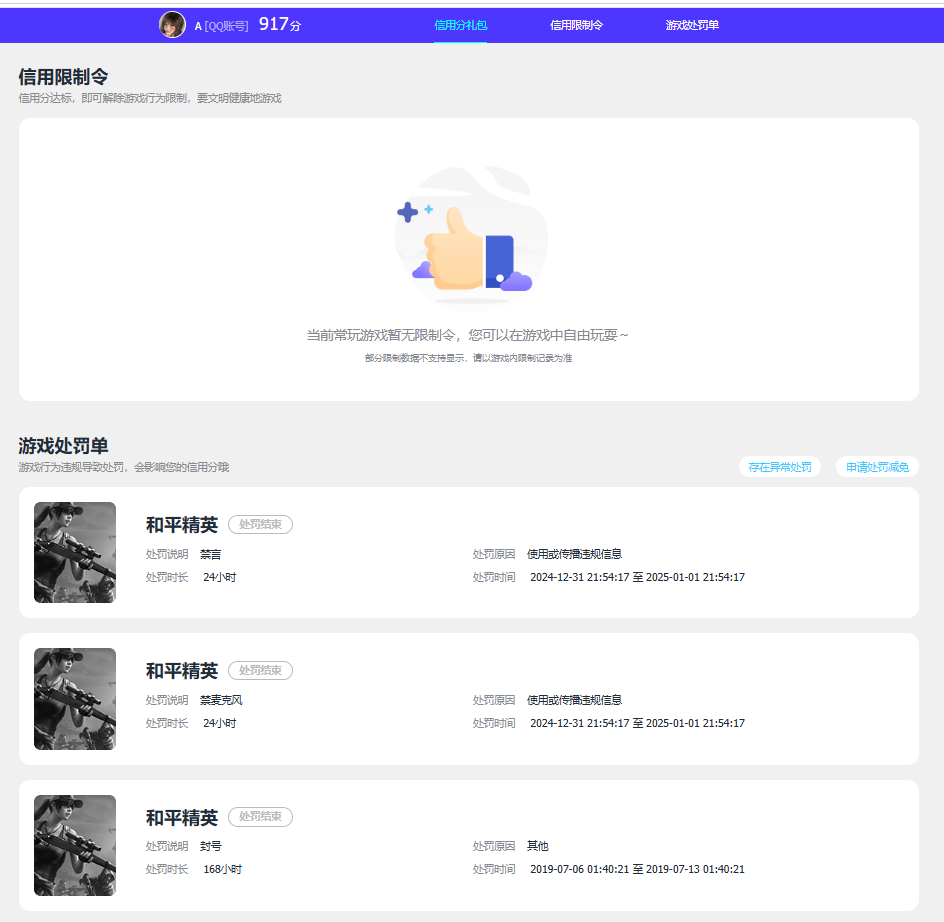The height and width of the screenshot is (922, 944).
Task: Switch to the 信用限制令 tab
Action: [576, 25]
